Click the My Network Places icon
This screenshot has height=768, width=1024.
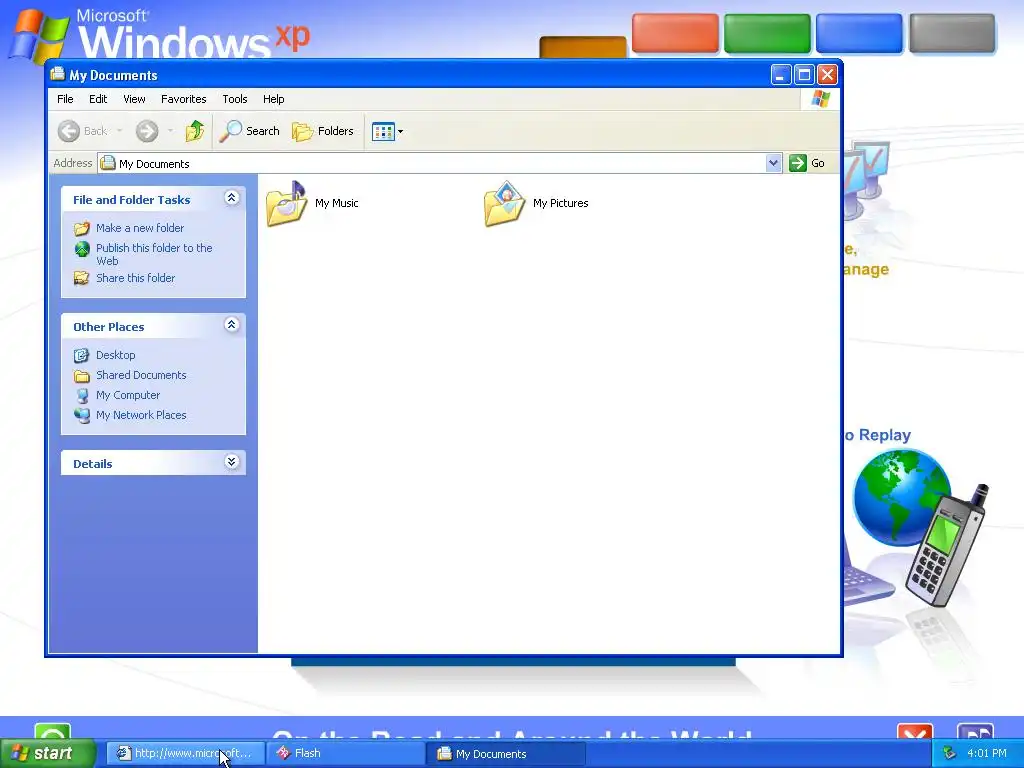pyautogui.click(x=82, y=415)
